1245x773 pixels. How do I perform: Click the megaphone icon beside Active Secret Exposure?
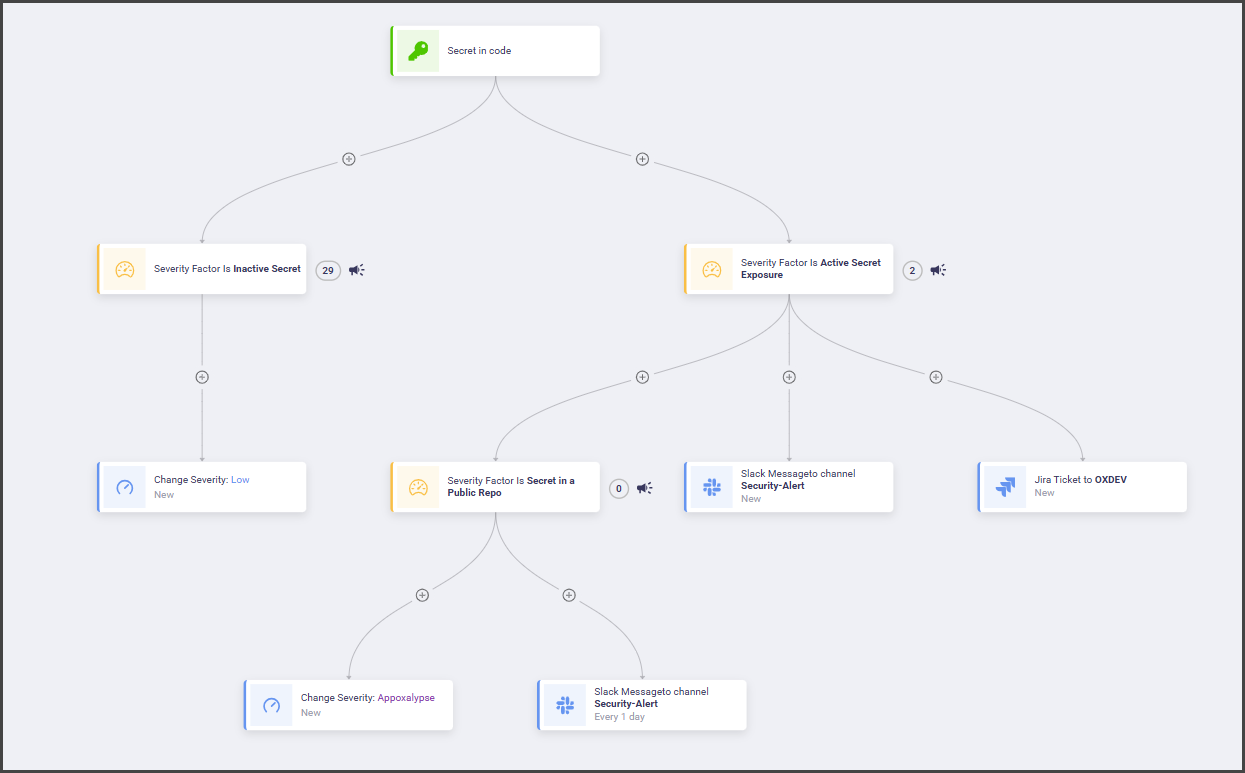click(938, 270)
